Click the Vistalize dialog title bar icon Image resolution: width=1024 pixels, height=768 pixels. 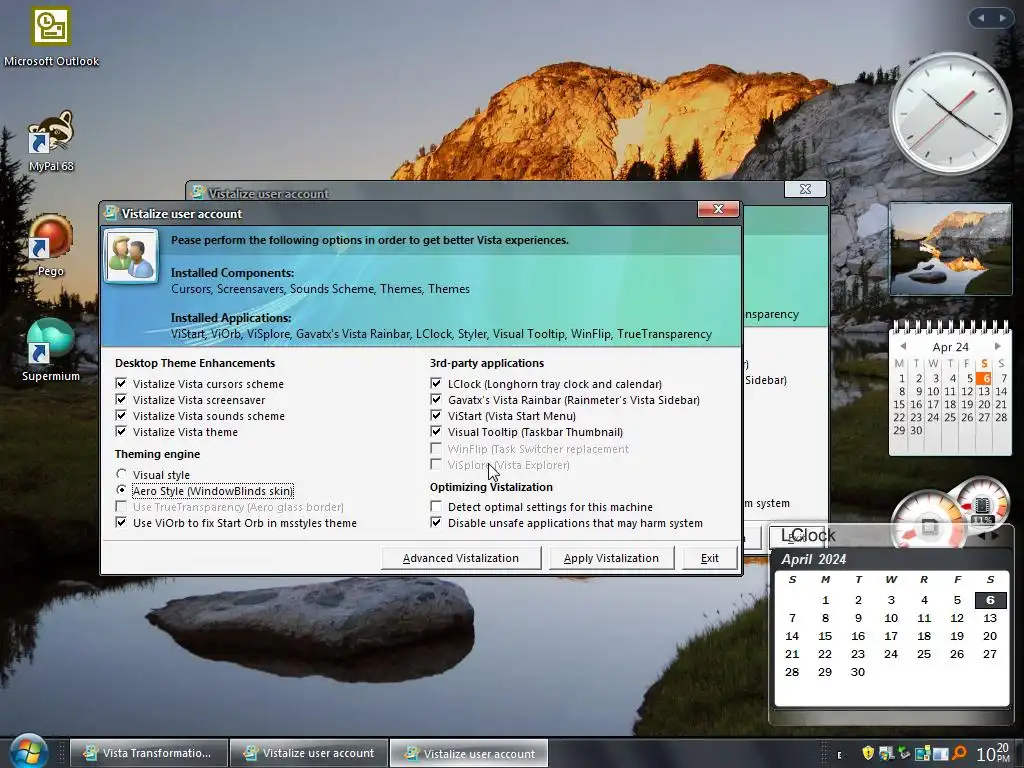tap(110, 213)
